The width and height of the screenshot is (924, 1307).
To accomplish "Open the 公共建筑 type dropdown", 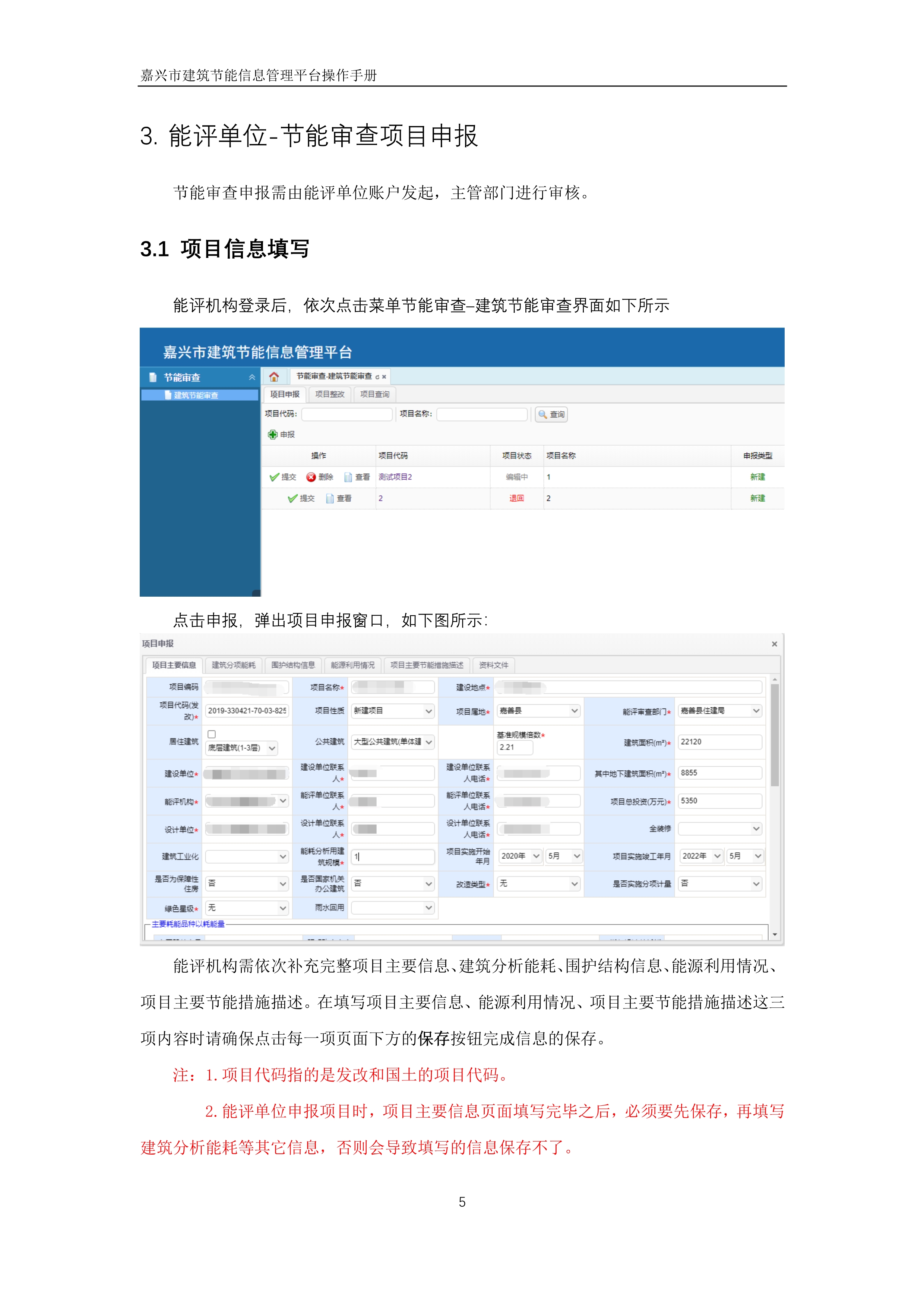I will (x=393, y=742).
